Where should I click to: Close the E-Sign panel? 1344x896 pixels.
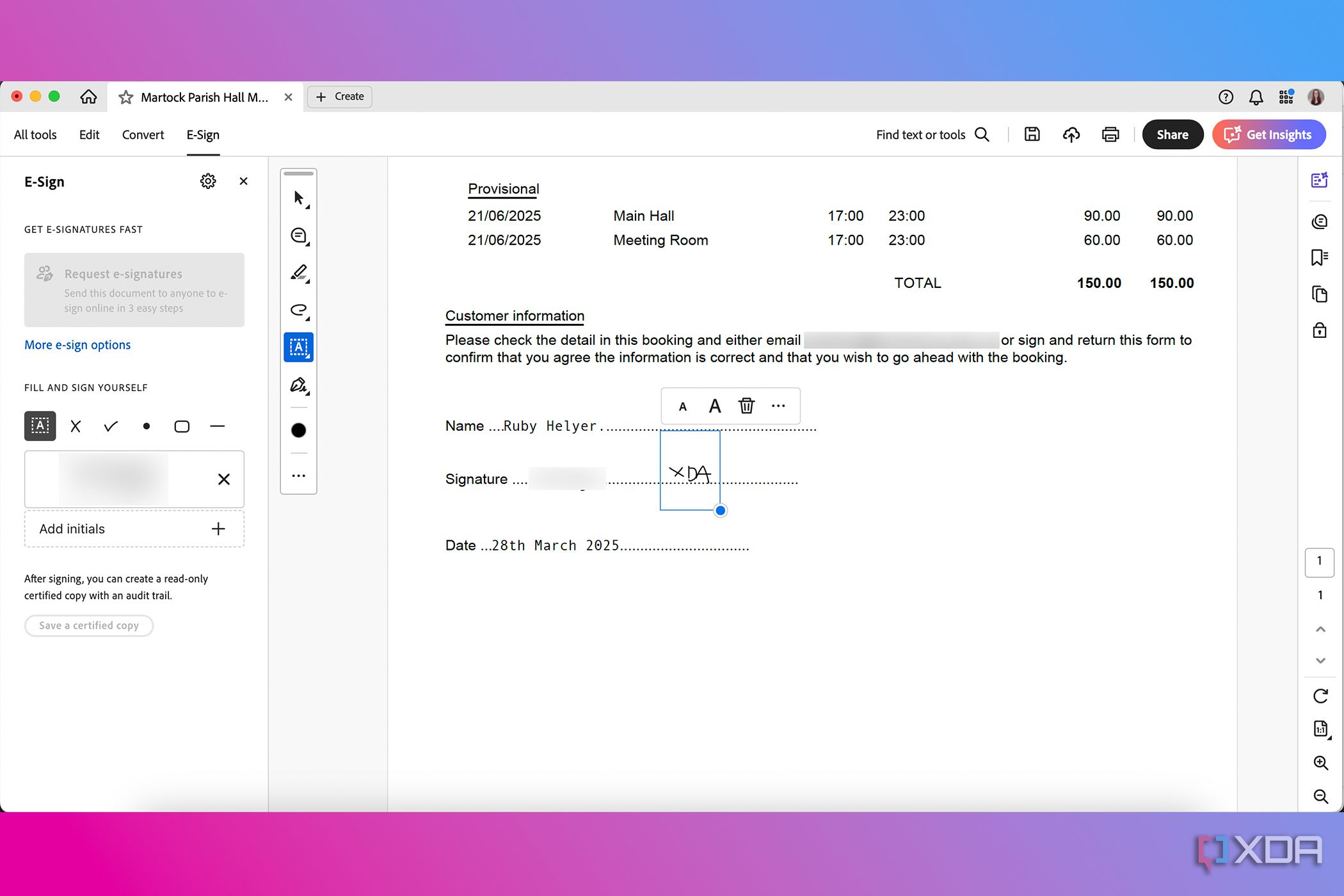coord(243,181)
